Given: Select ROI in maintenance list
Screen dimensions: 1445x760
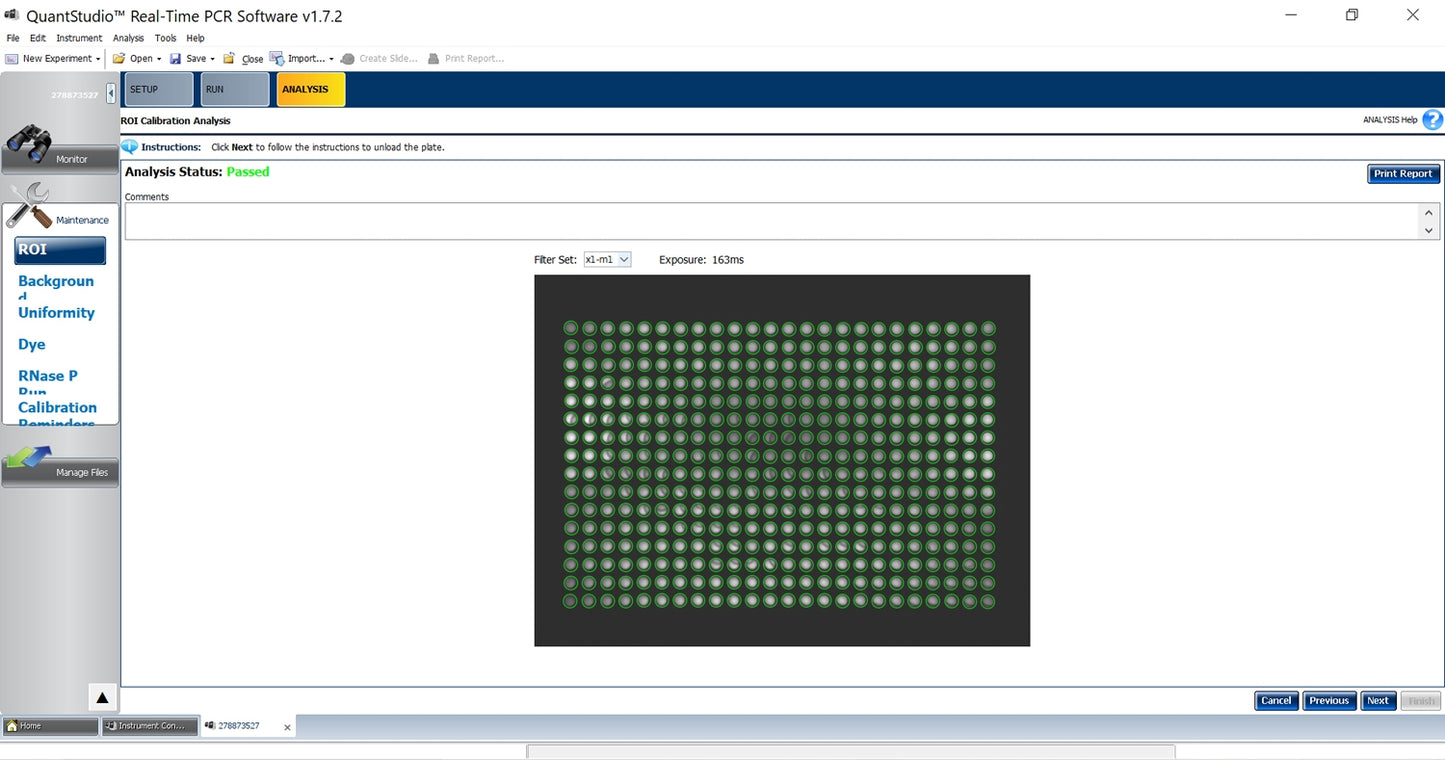Looking at the screenshot, I should click(60, 250).
